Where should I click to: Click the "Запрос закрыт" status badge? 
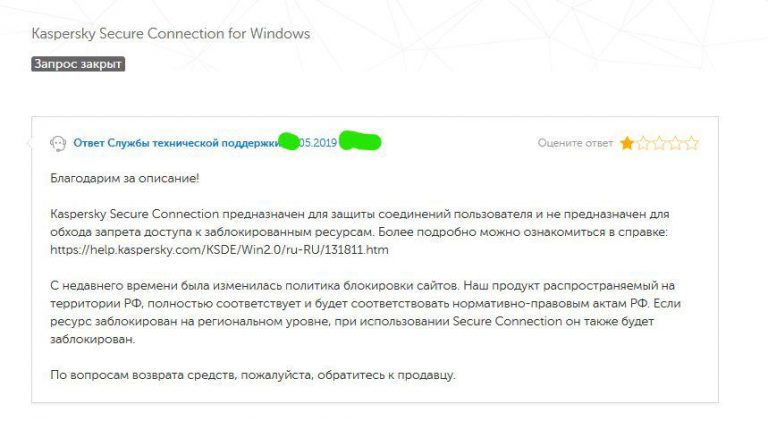(78, 64)
